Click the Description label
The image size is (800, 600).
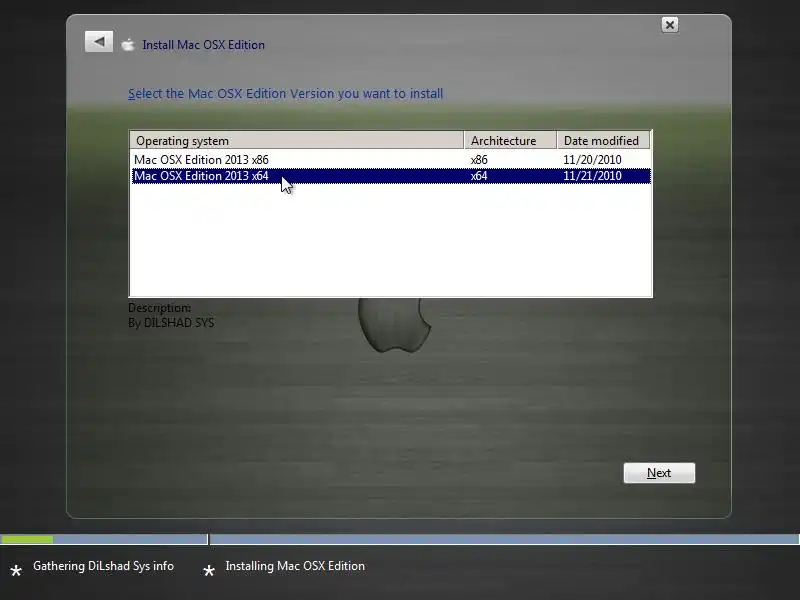pos(160,308)
